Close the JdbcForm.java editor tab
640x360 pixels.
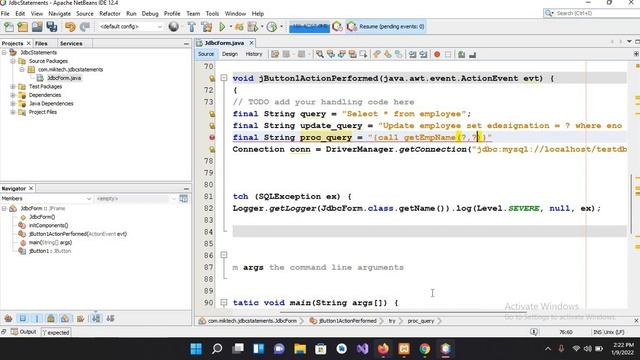pos(251,43)
